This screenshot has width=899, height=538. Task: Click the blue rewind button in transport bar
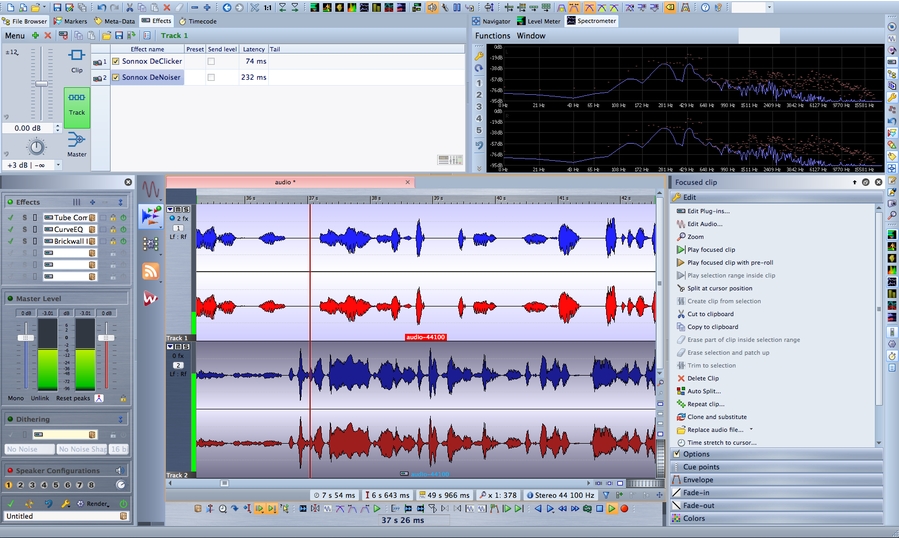tap(562, 509)
